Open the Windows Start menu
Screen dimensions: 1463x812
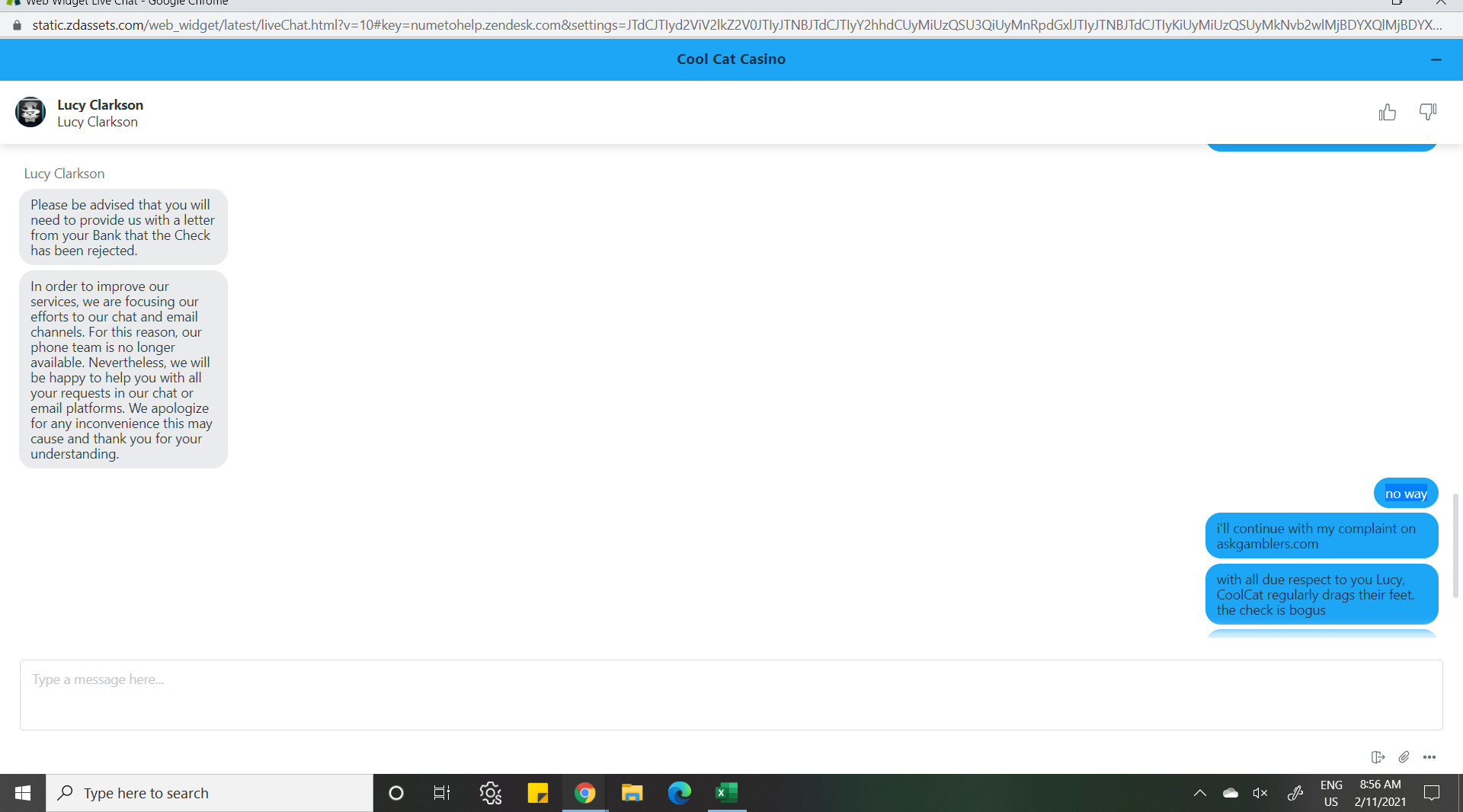(23, 793)
